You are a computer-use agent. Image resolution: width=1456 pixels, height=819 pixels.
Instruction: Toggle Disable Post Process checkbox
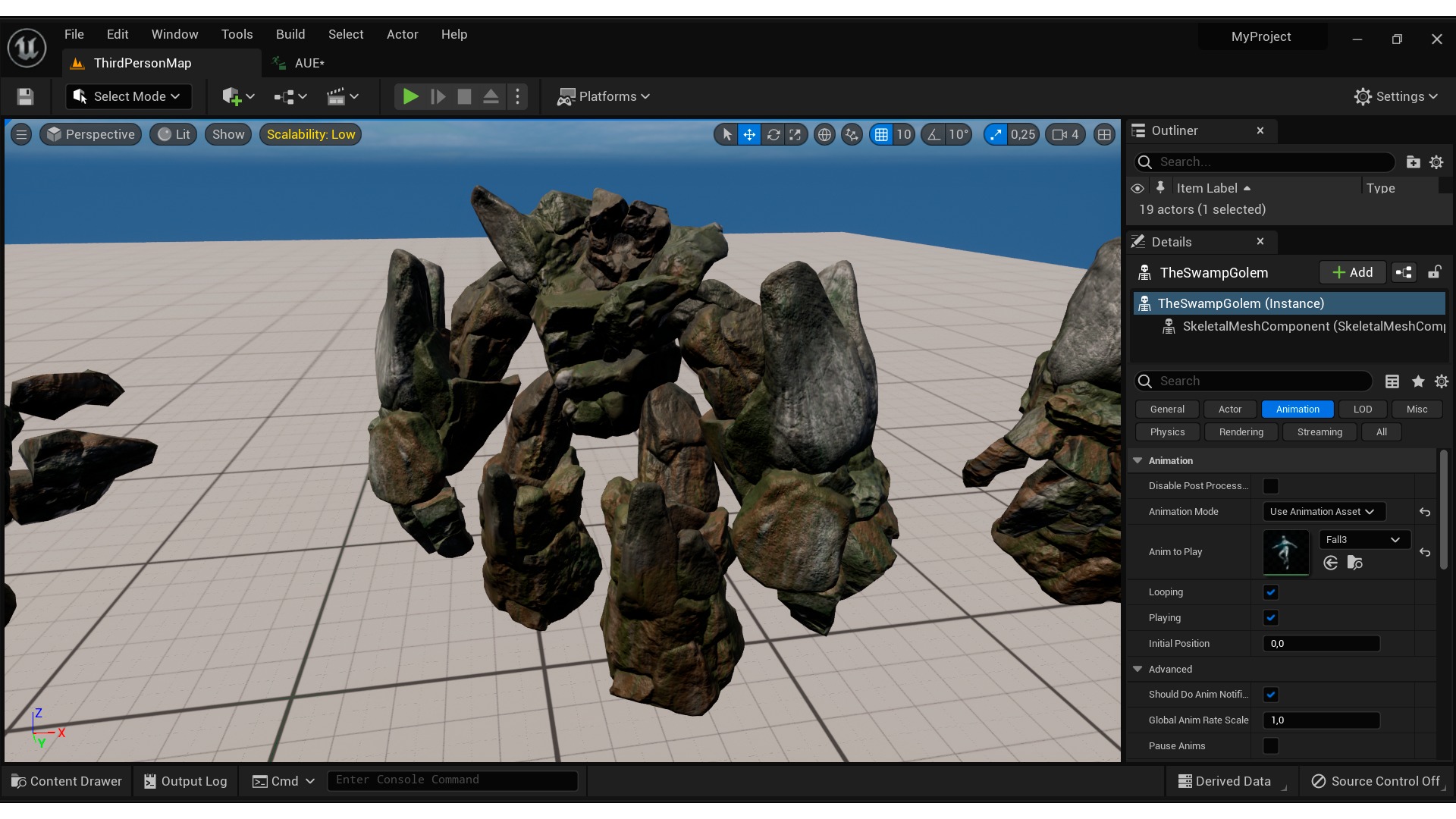pyautogui.click(x=1271, y=486)
